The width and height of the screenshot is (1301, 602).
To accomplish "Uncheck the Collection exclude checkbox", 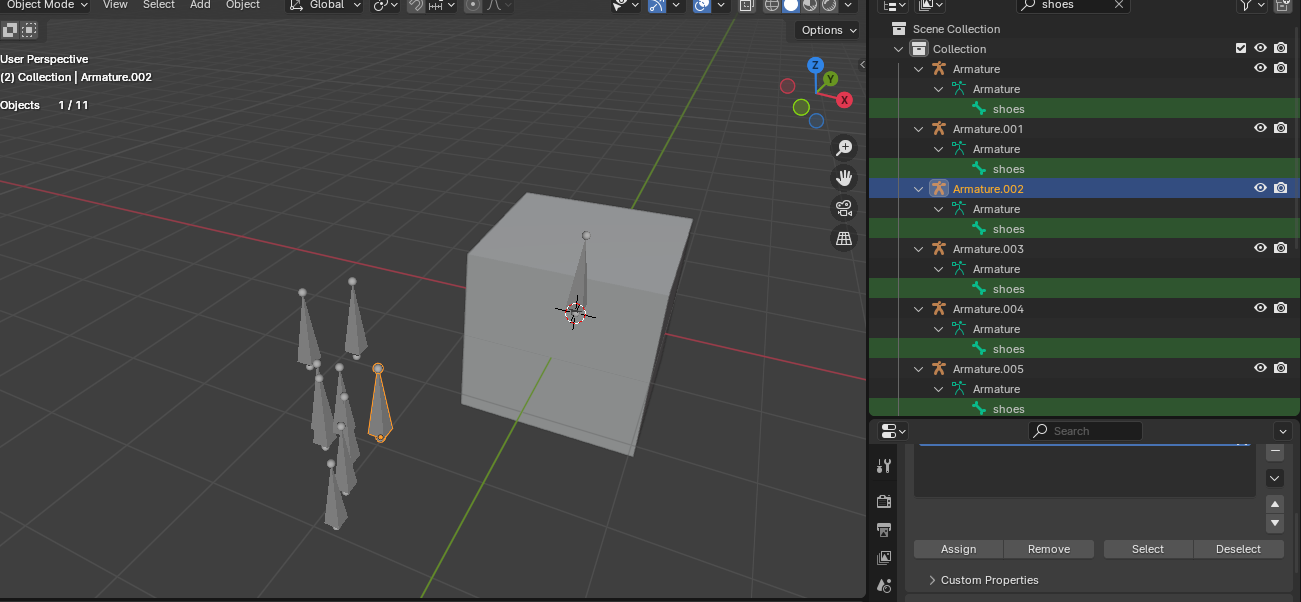I will tap(1241, 48).
